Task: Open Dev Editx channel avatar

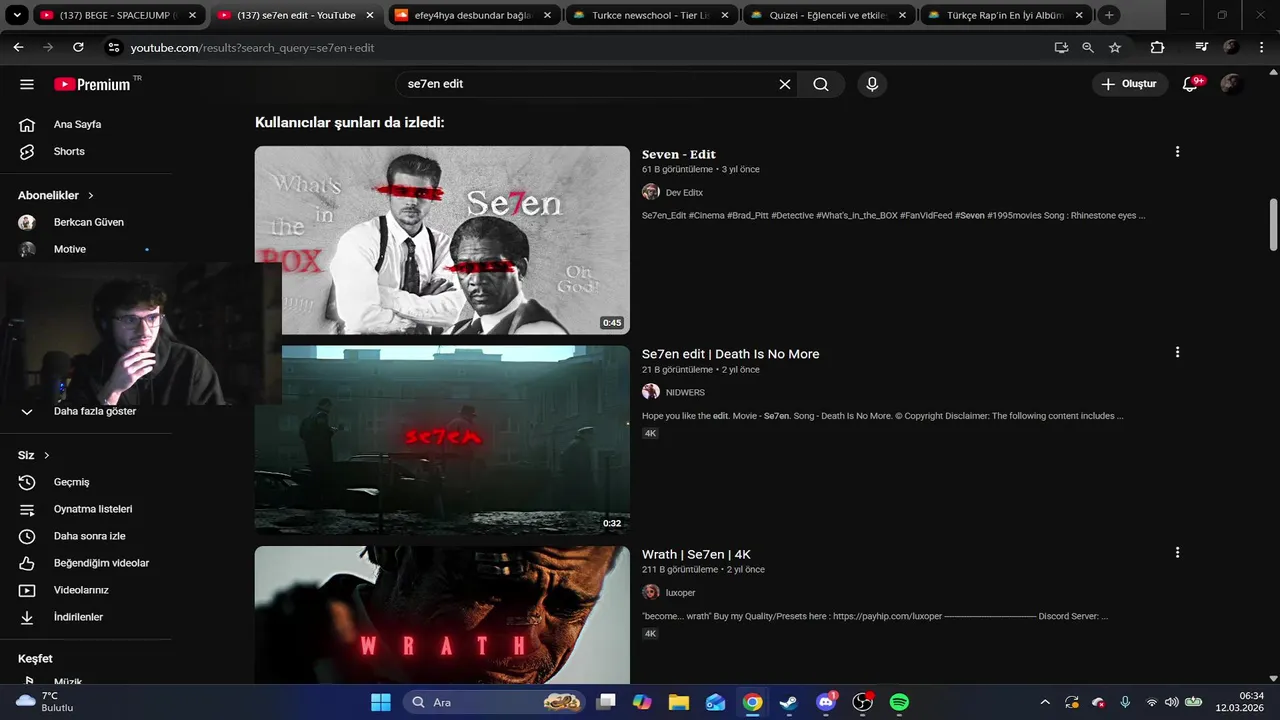Action: coord(651,192)
